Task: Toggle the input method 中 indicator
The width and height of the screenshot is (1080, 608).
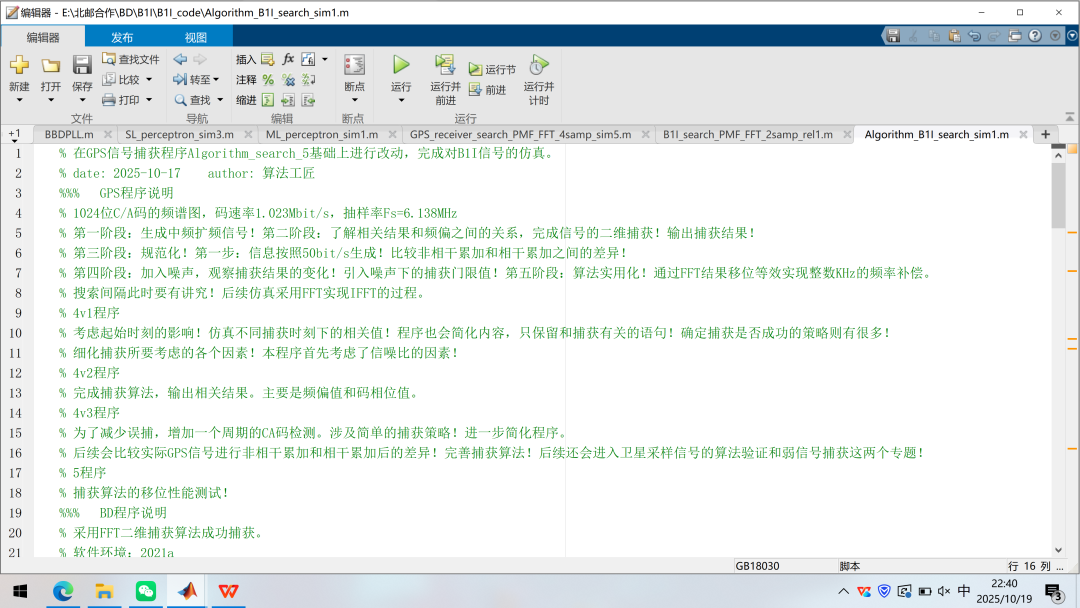Action: [x=963, y=591]
